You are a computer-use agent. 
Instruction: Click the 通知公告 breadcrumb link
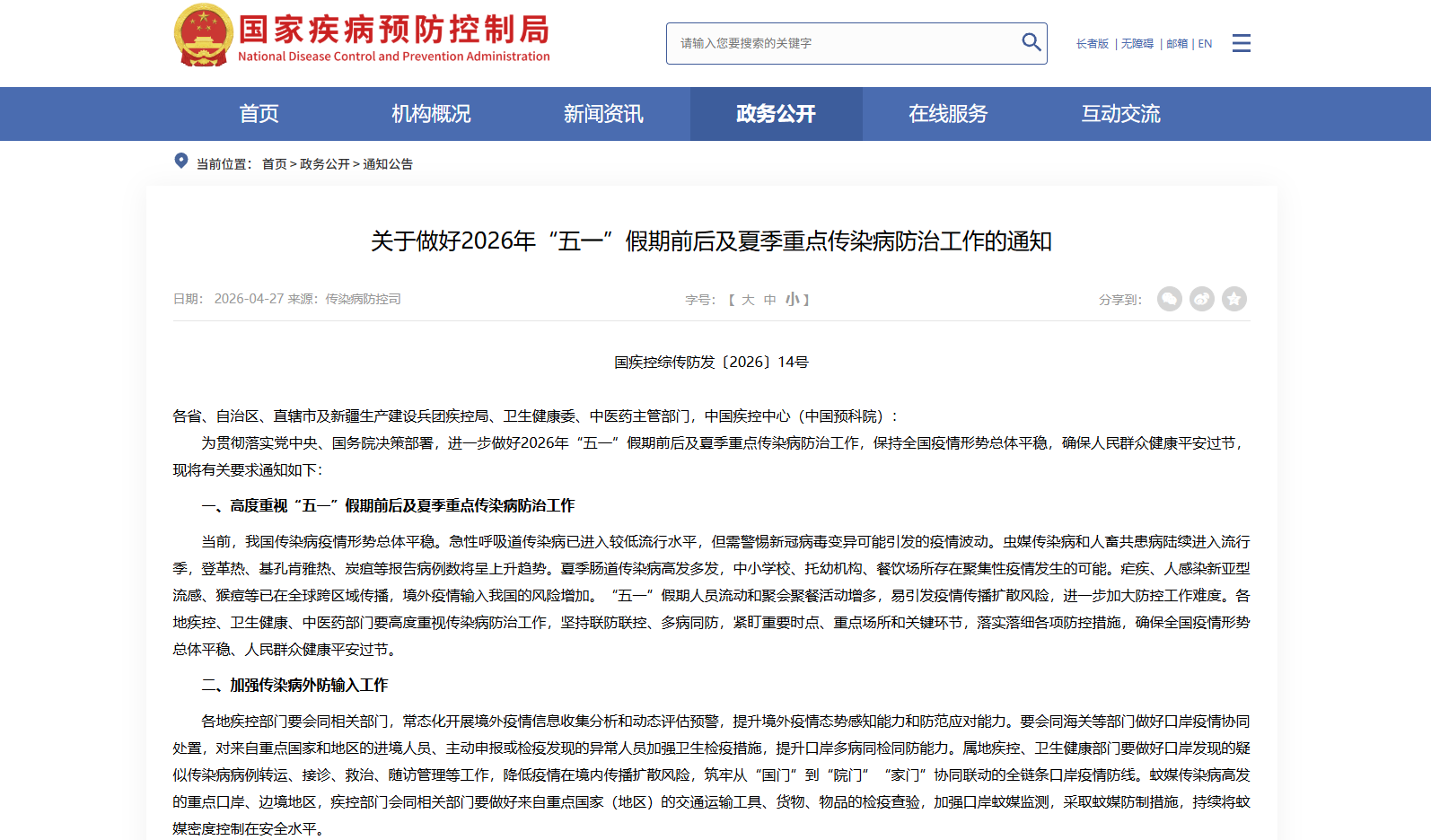(388, 164)
